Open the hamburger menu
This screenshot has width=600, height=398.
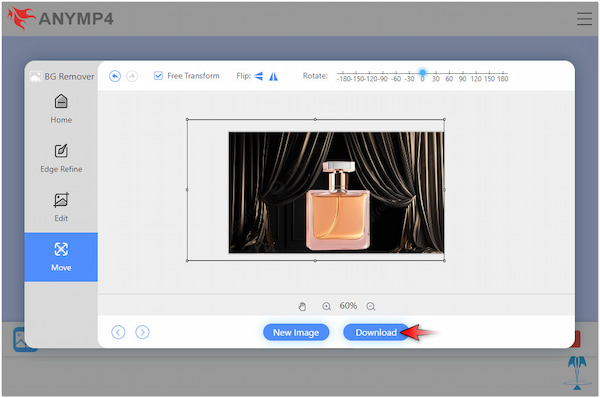click(x=584, y=18)
